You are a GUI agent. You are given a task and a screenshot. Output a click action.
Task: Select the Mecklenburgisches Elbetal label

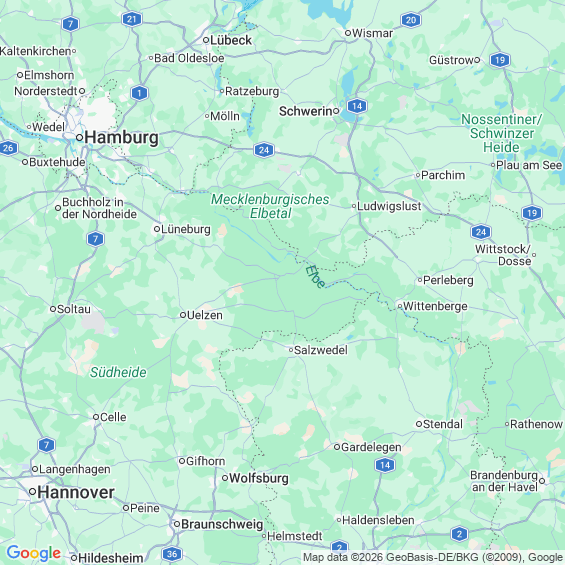pos(270,206)
